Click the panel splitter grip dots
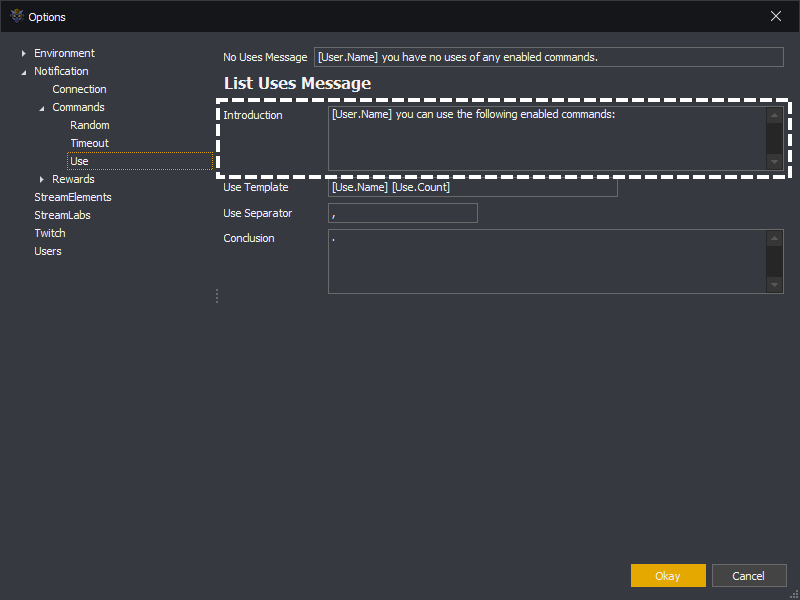 point(217,296)
